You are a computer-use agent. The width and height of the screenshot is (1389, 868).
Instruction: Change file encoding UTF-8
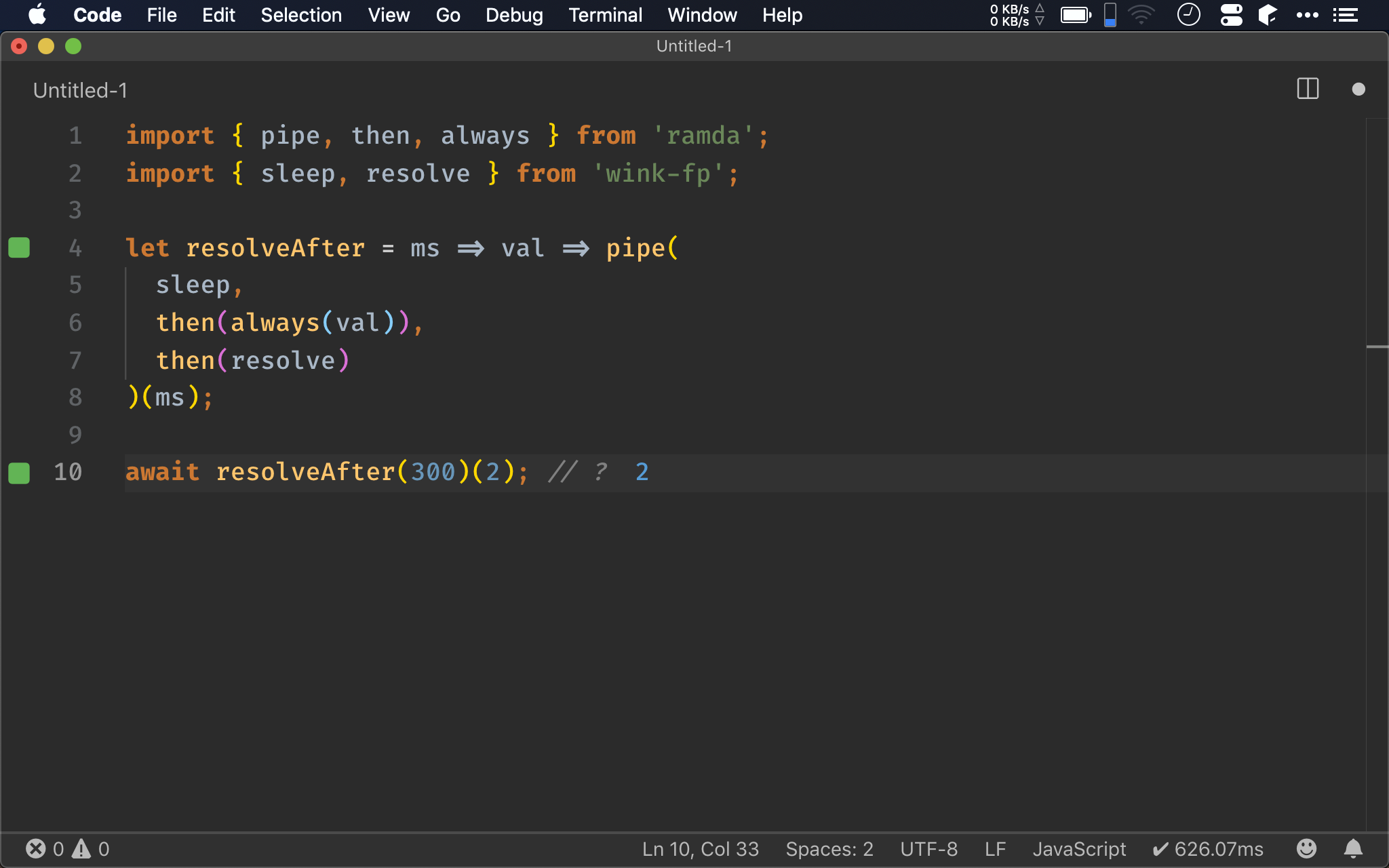(x=928, y=849)
